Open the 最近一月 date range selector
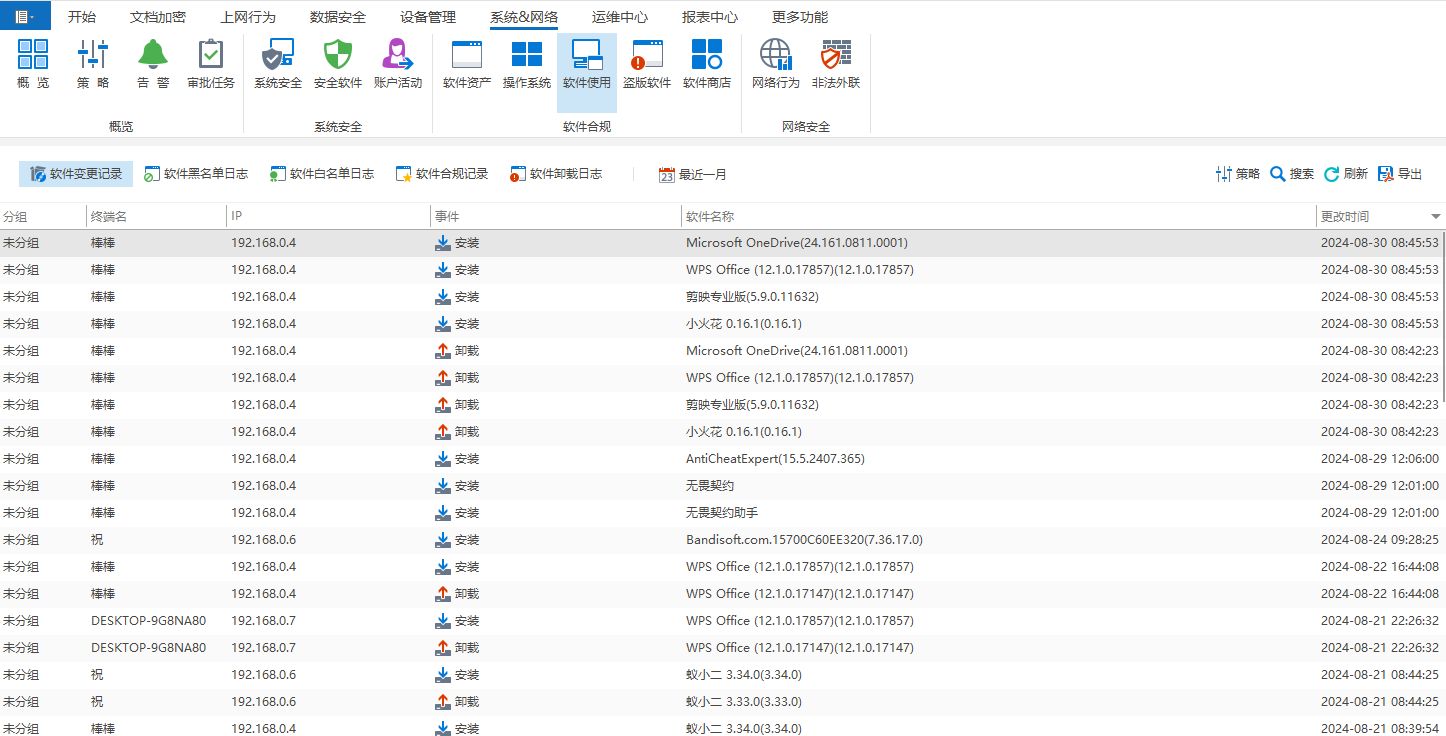The height and width of the screenshot is (736, 1446). 693,174
